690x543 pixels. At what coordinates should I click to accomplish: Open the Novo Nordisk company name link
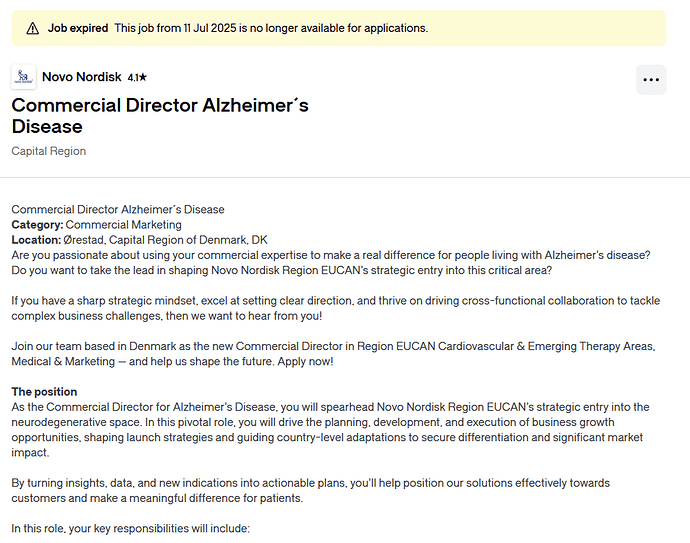[x=82, y=77]
